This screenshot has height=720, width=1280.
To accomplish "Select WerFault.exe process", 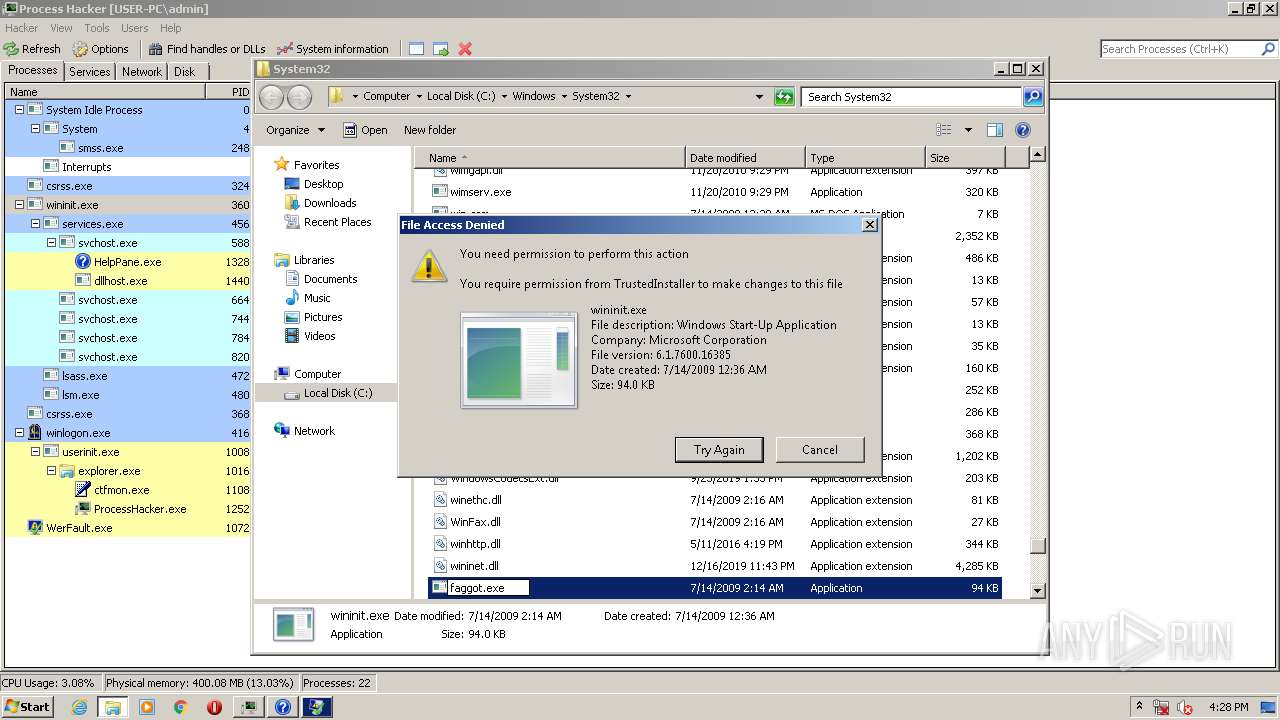I will 127,528.
